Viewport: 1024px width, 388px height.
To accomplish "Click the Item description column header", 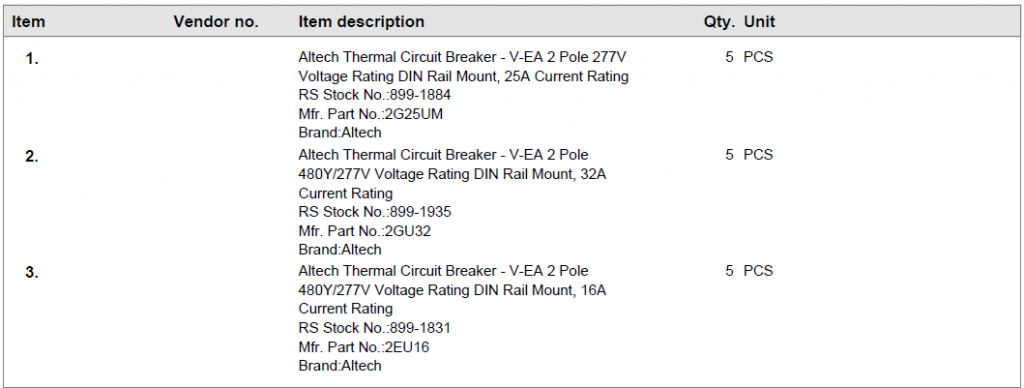I will [x=361, y=22].
